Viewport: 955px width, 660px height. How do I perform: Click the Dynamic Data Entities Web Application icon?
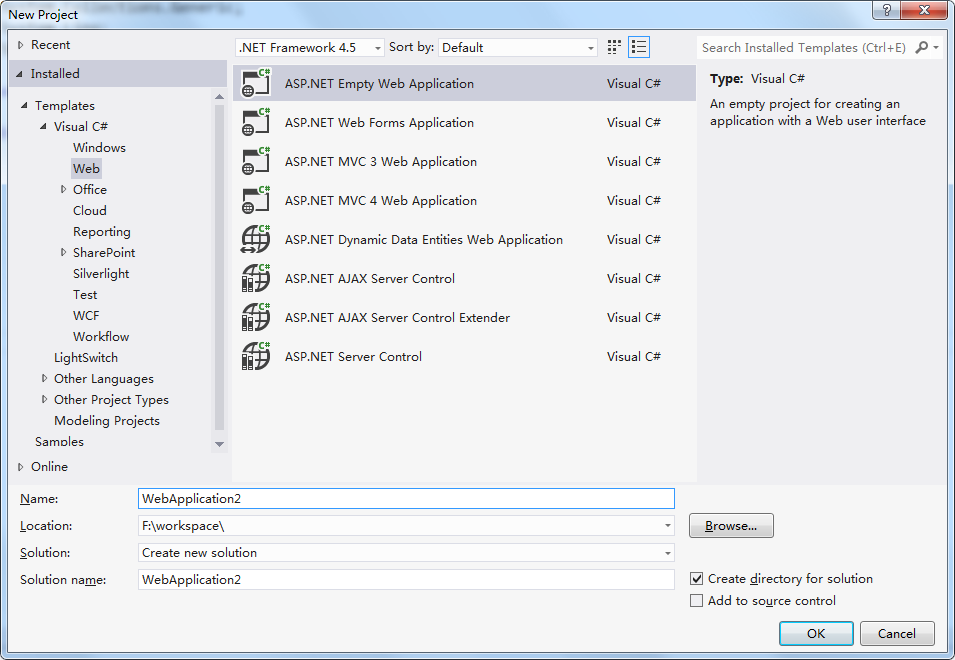256,239
